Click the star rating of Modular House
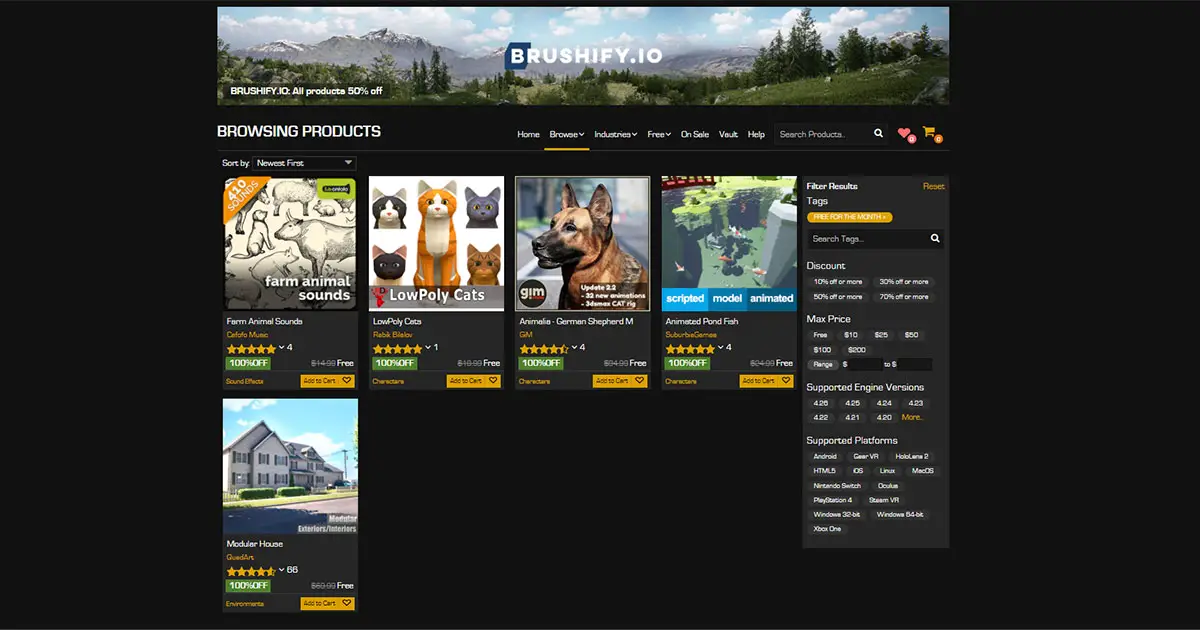1200x630 pixels. point(251,570)
